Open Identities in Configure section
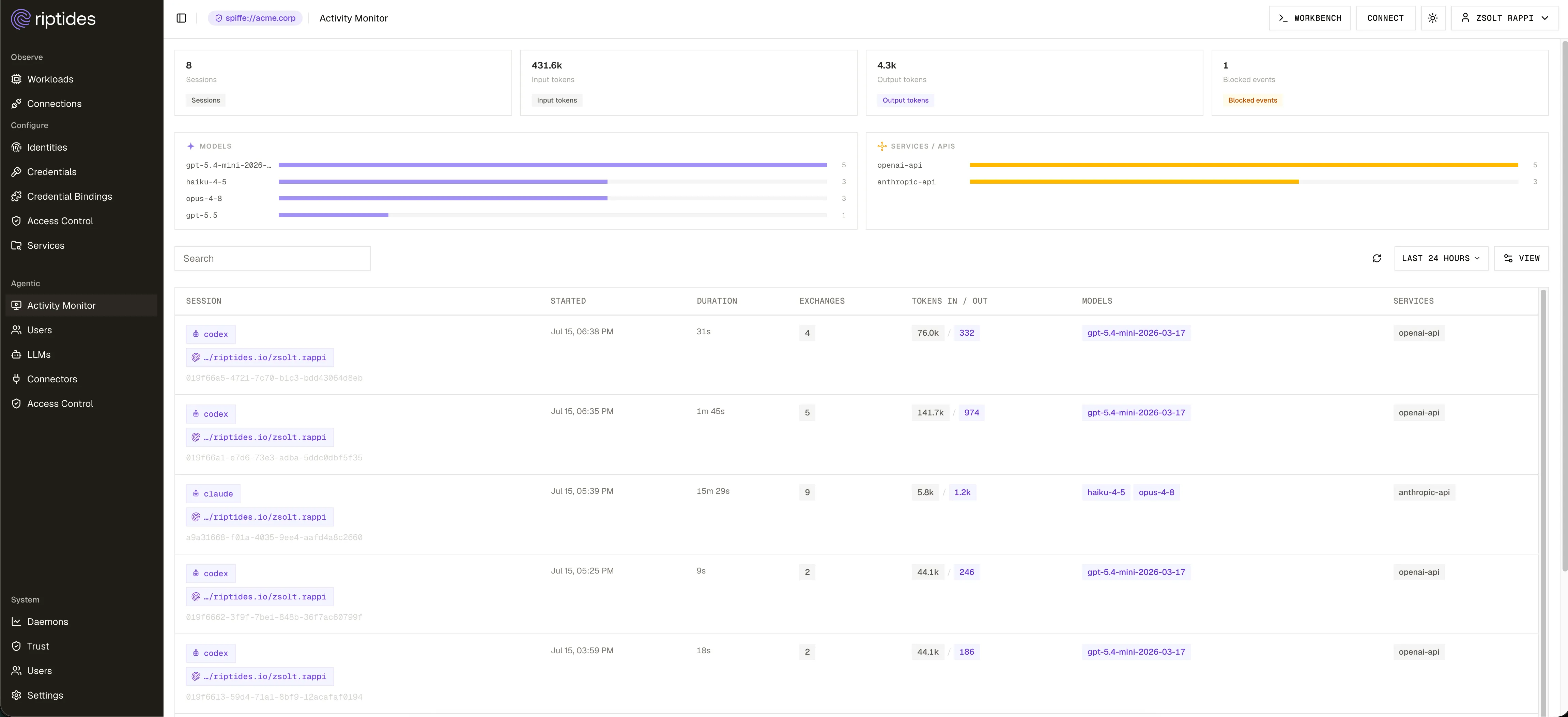 tap(81, 147)
